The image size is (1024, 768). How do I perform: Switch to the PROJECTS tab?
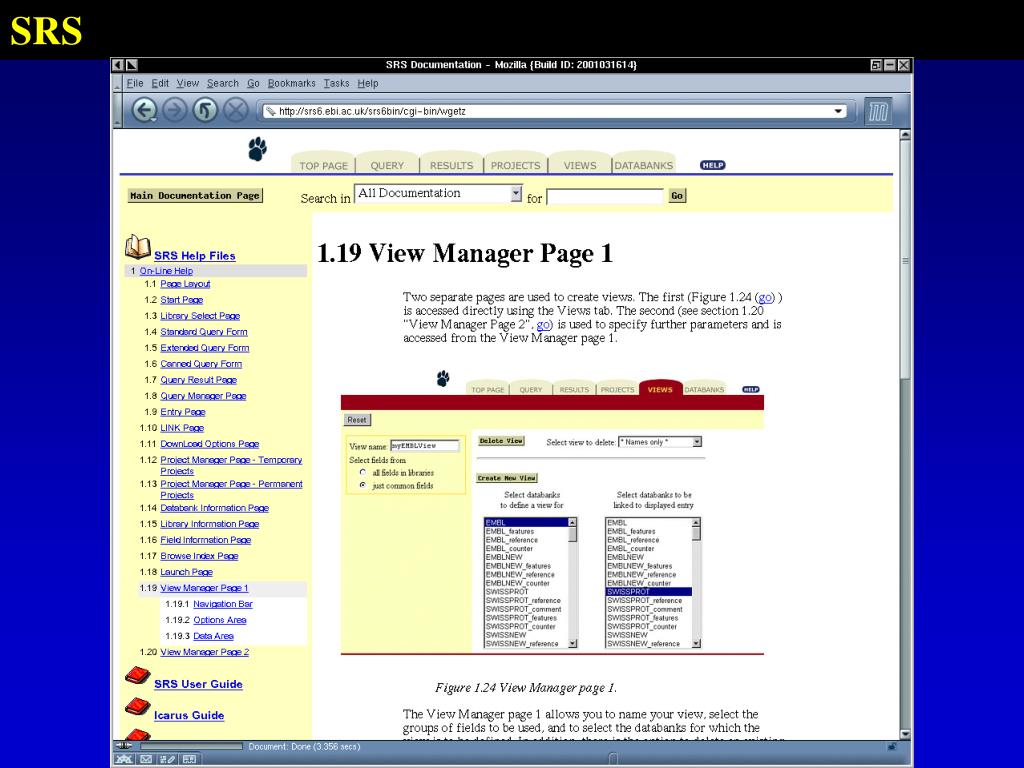[x=515, y=165]
